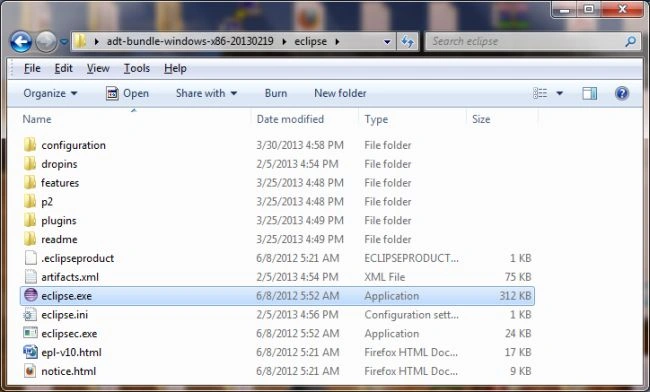Open the Organize dropdown

(x=50, y=93)
